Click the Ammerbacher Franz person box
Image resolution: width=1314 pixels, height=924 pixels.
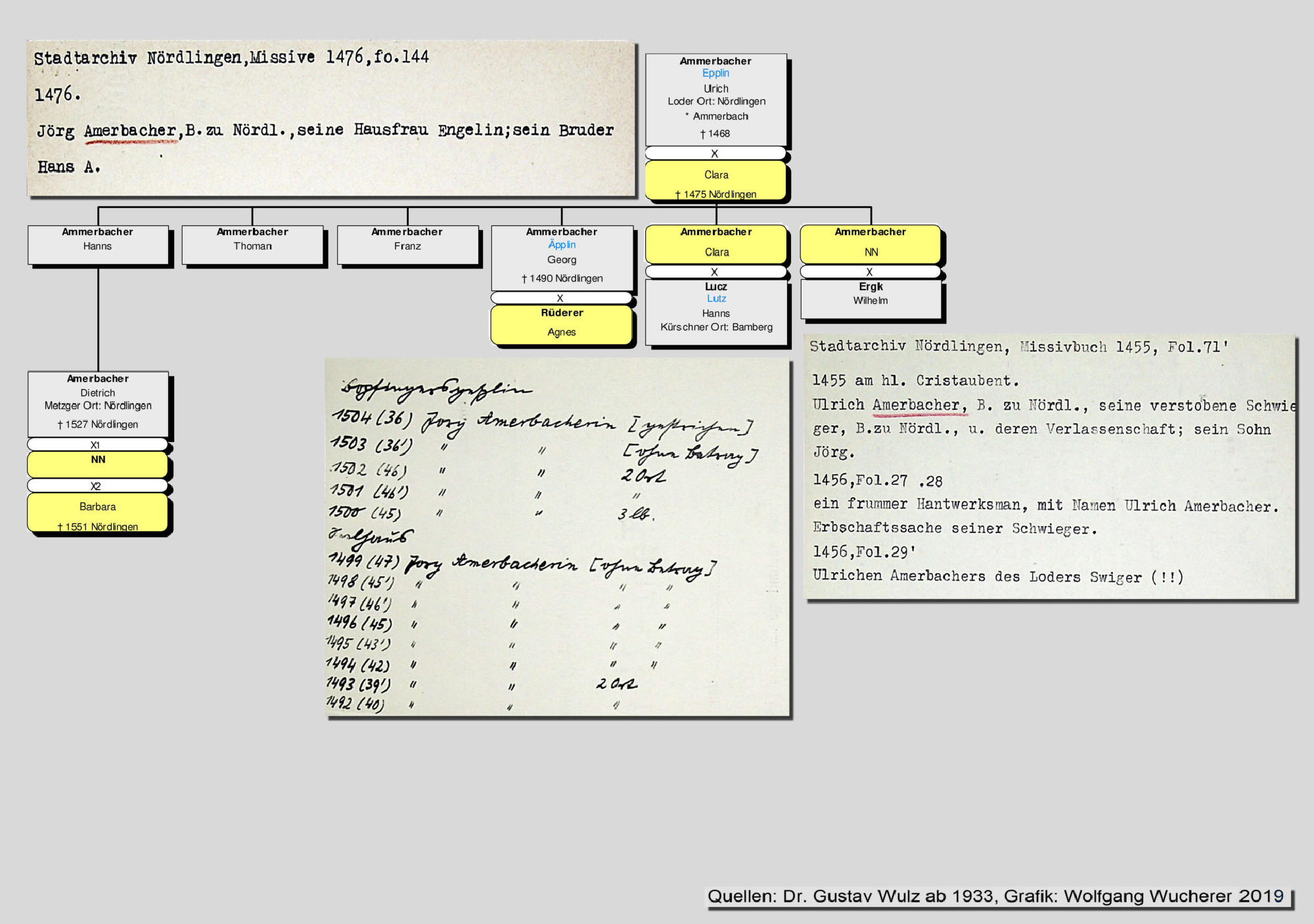[x=407, y=245]
